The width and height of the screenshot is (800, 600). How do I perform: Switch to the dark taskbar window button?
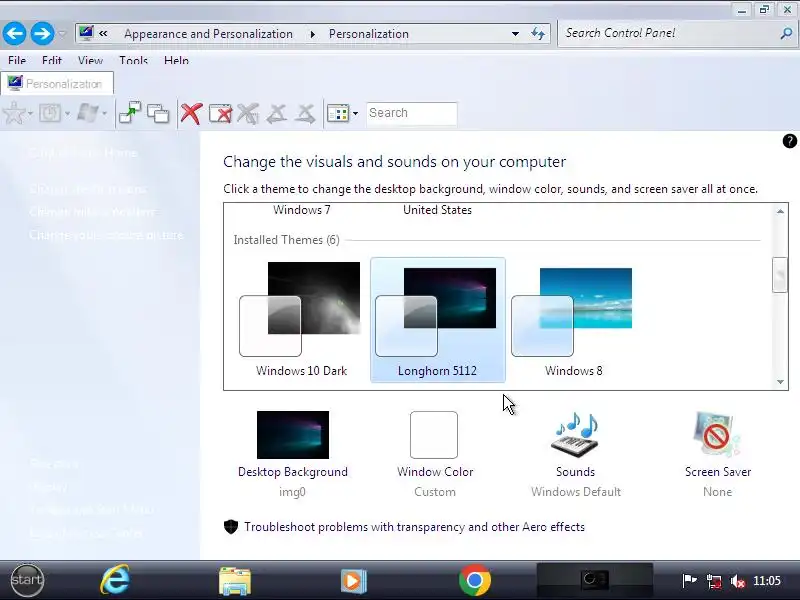pyautogui.click(x=595, y=580)
